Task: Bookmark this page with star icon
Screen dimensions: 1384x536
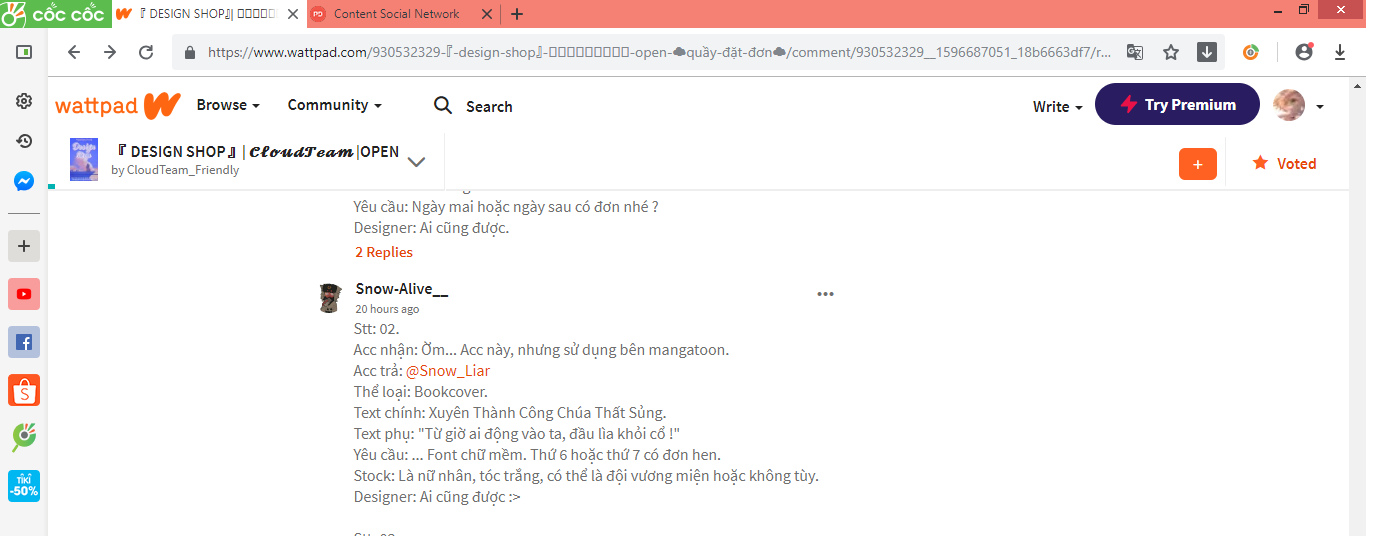Action: 1171,52
